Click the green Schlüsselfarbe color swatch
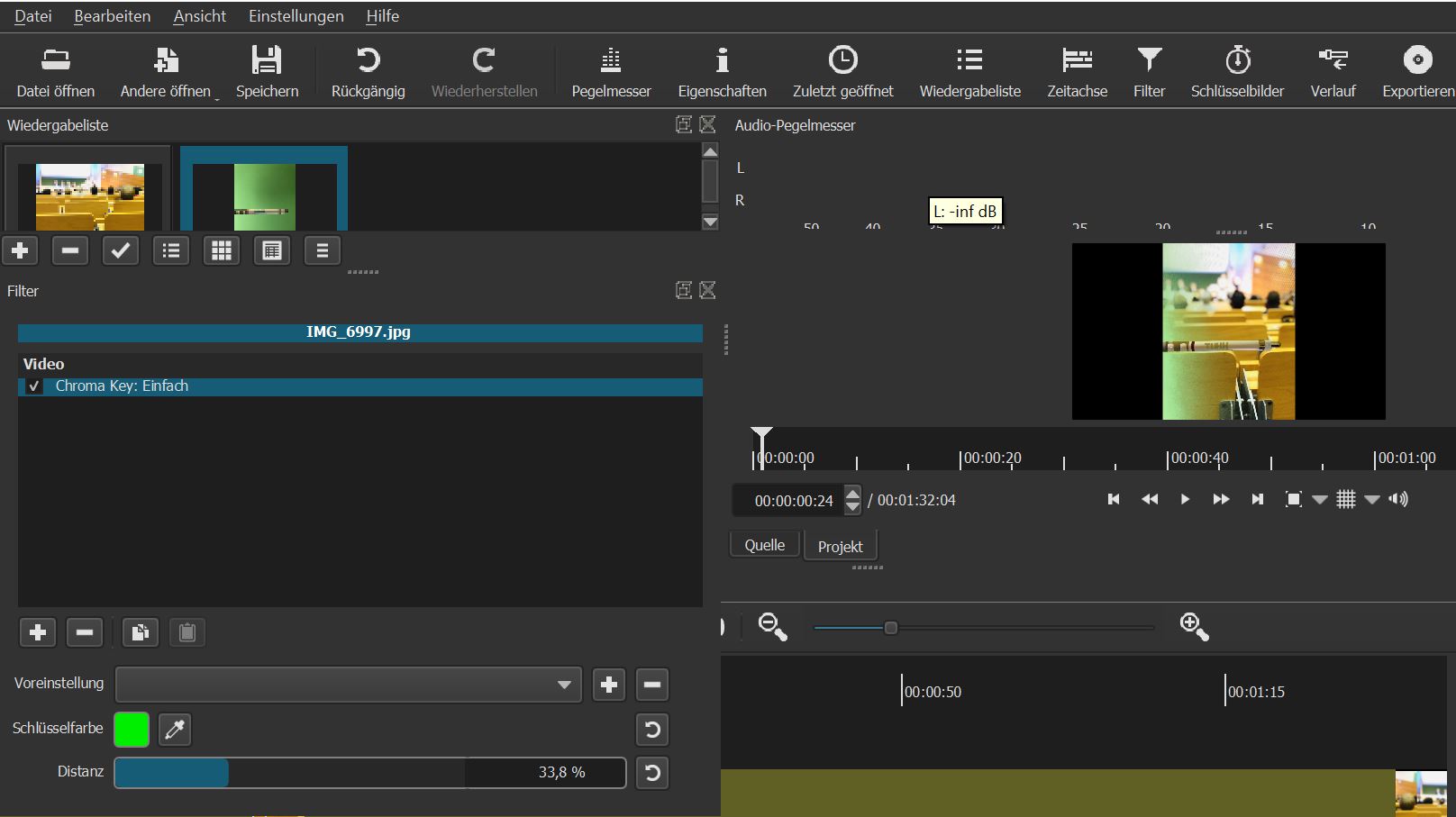The image size is (1456, 817). point(132,729)
